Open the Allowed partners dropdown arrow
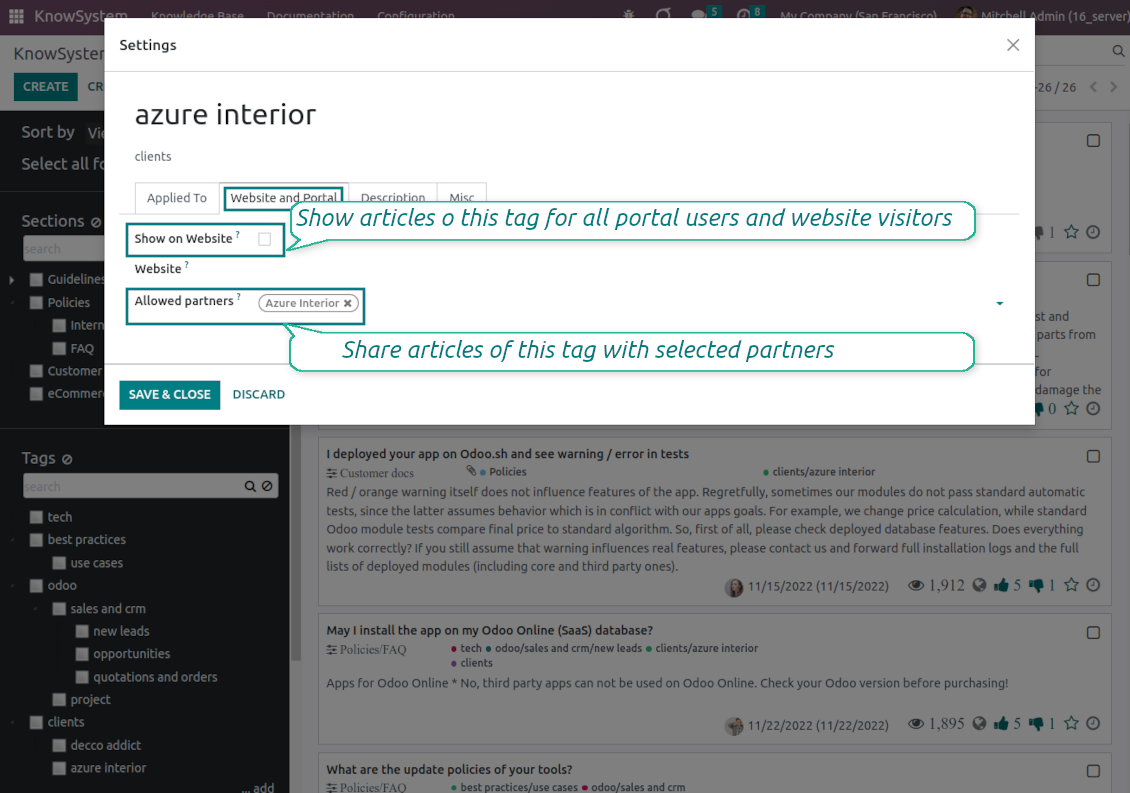Viewport: 1130px width, 793px height. pos(999,304)
